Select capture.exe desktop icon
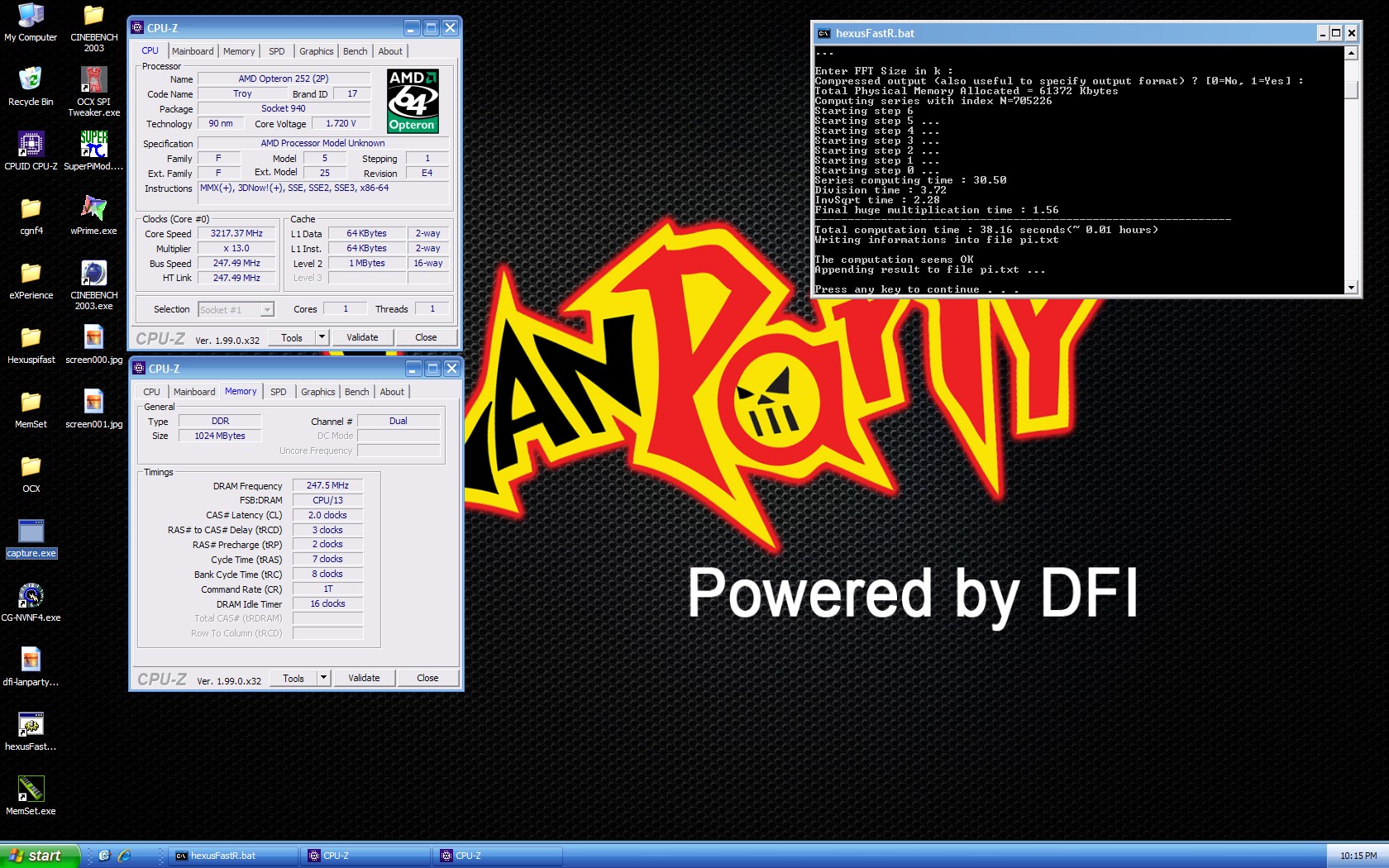The image size is (1389, 868). 31,538
